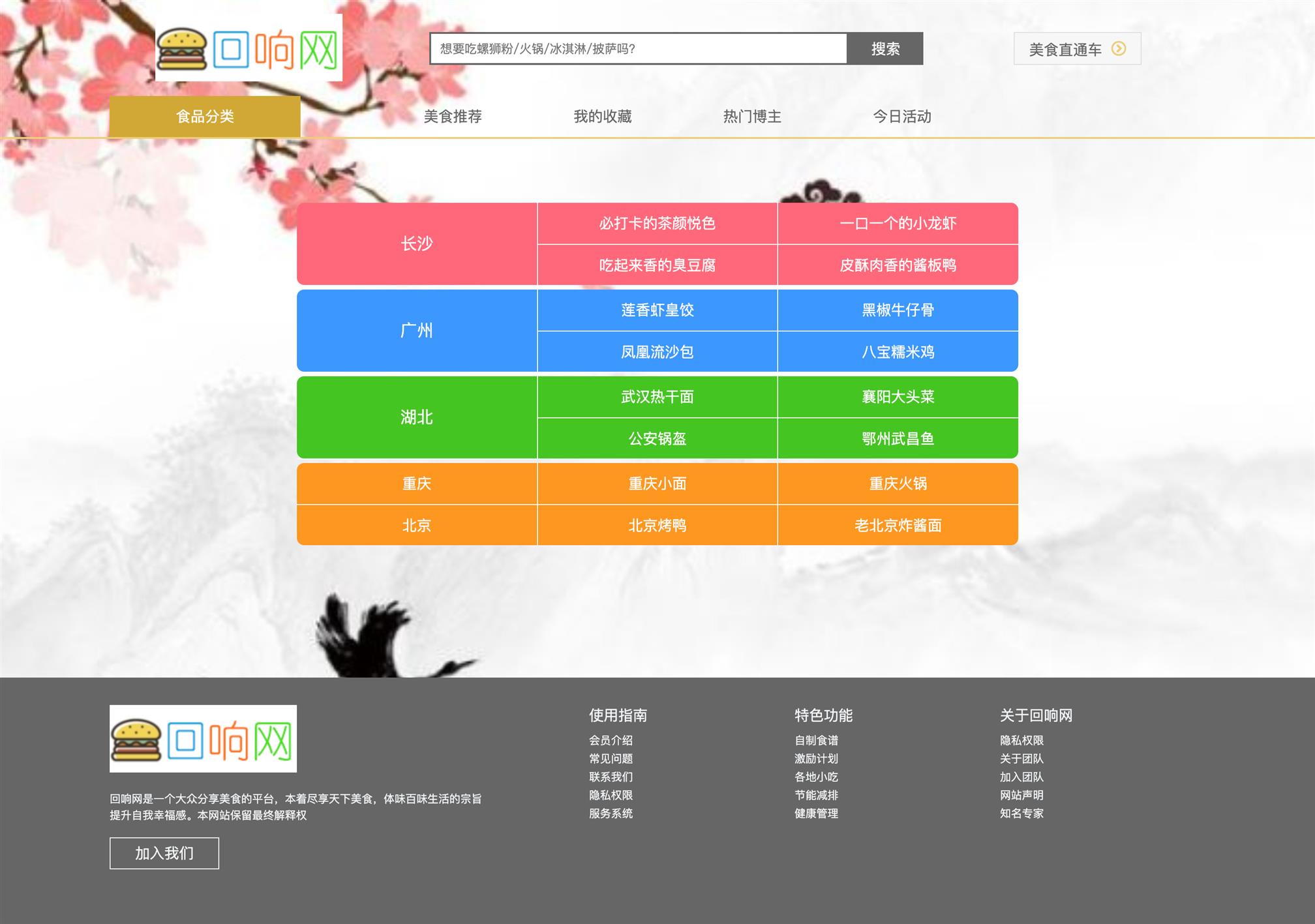Click the arrow icon beside 美食直通车
Viewport: 1315px width, 924px height.
click(1118, 49)
